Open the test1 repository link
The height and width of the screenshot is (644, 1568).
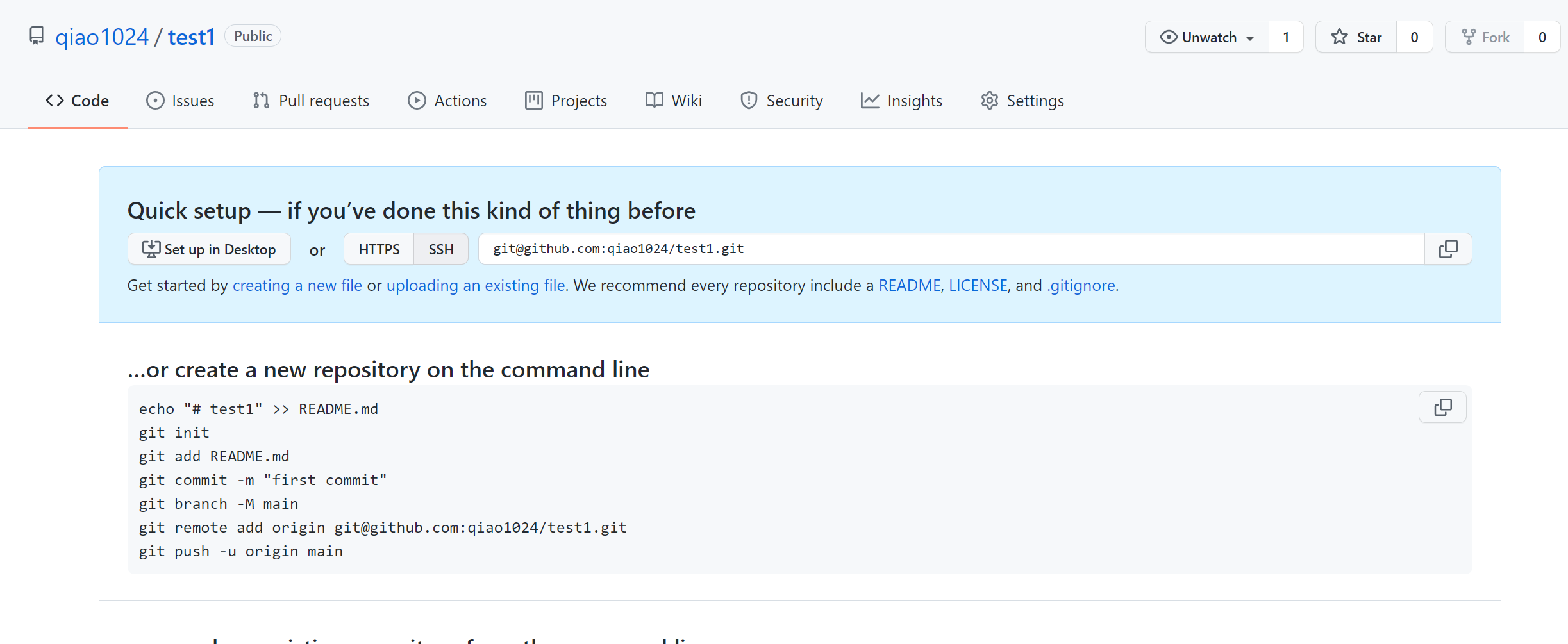(191, 37)
